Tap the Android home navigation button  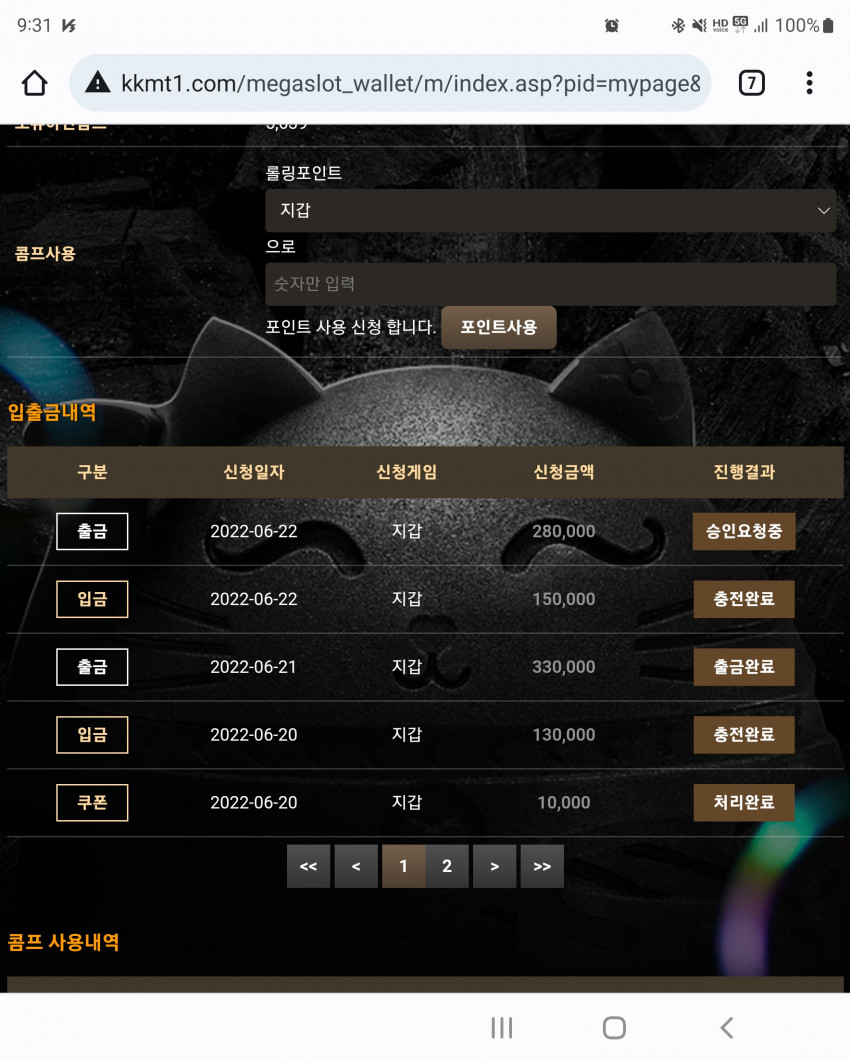tap(614, 1027)
